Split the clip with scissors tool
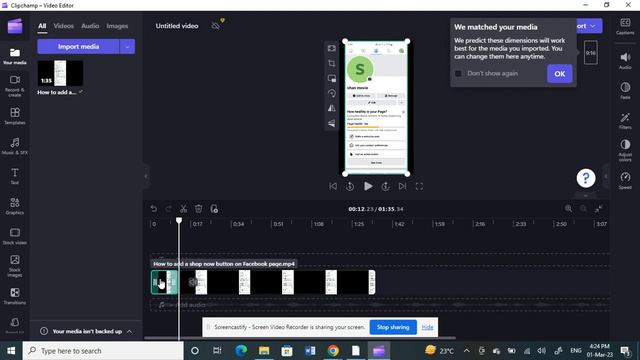 [x=183, y=209]
